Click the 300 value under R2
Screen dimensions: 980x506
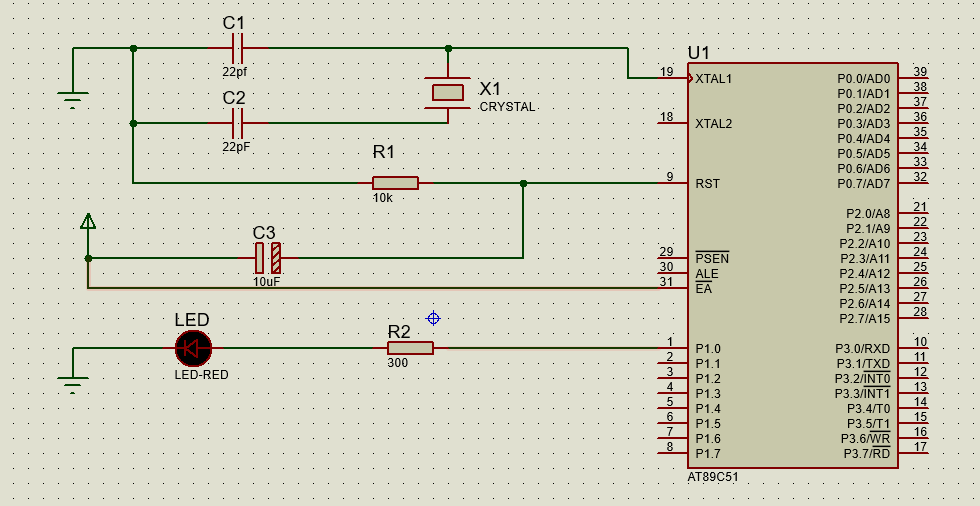click(398, 362)
